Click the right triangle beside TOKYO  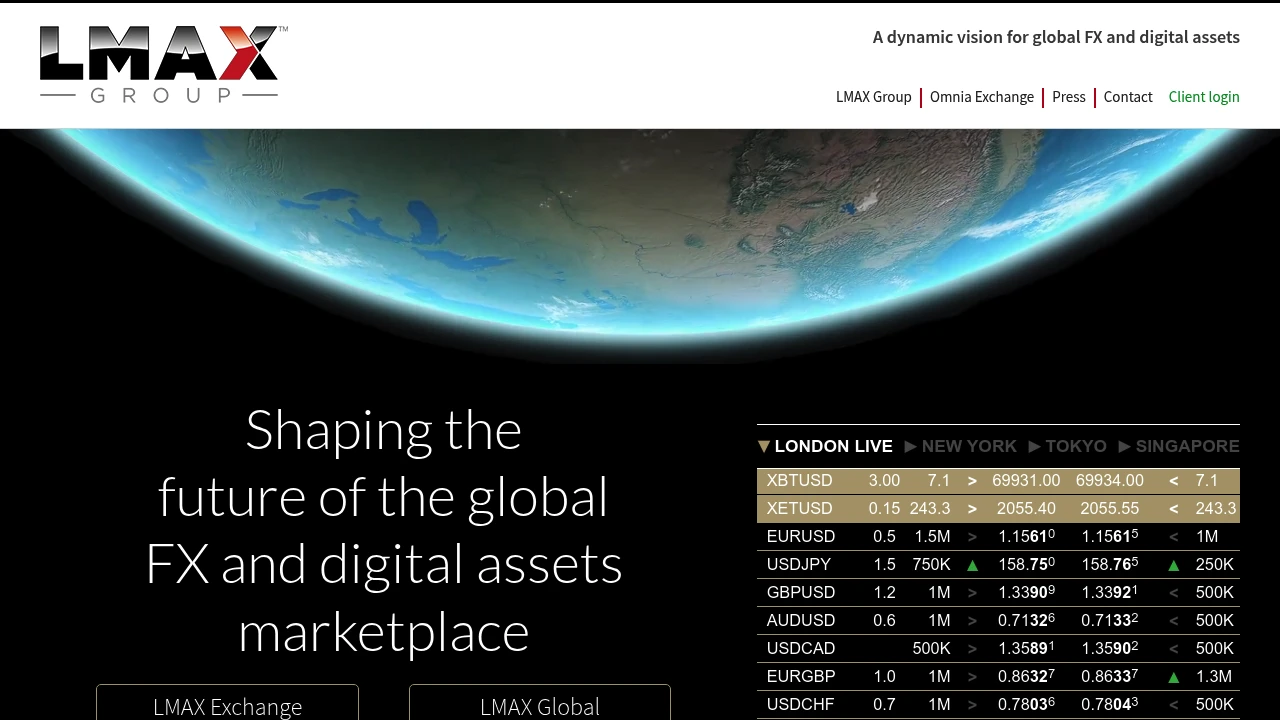[1034, 446]
